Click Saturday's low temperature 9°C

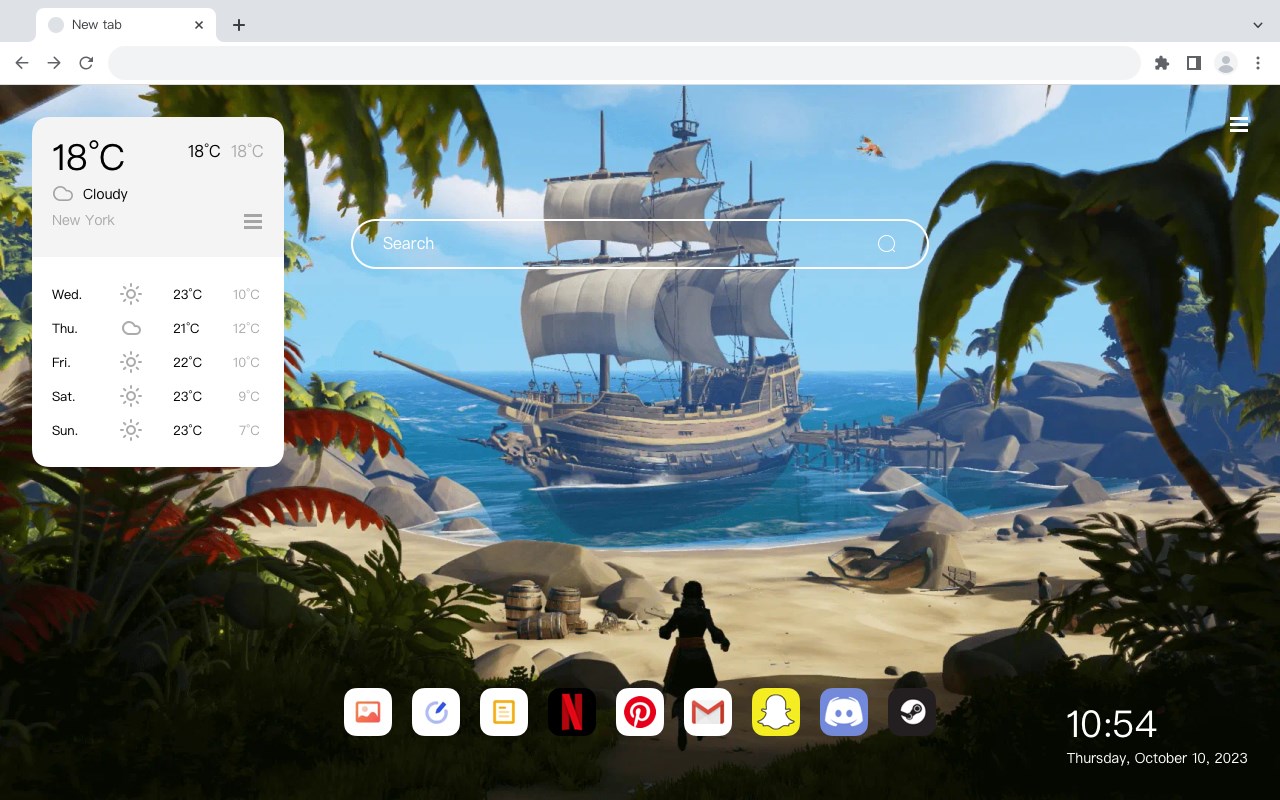[249, 396]
